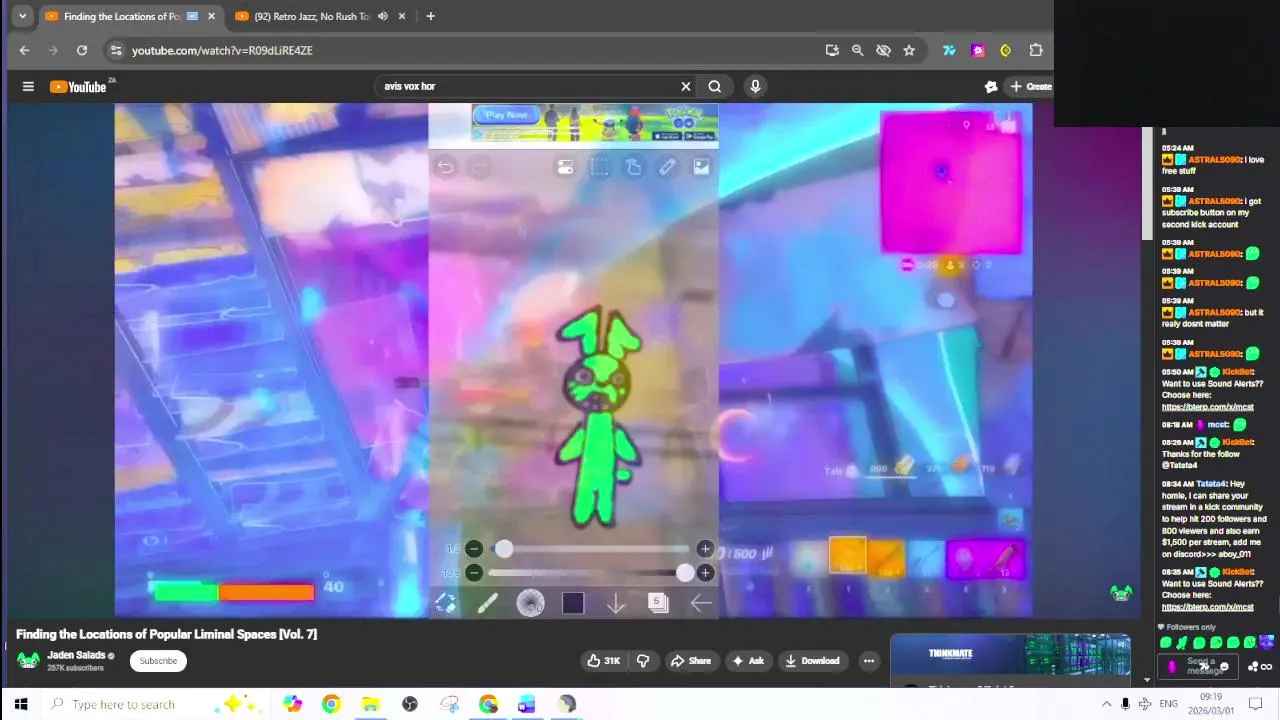Open File Explorer from the taskbar
This screenshot has height=720, width=1280.
click(x=370, y=704)
